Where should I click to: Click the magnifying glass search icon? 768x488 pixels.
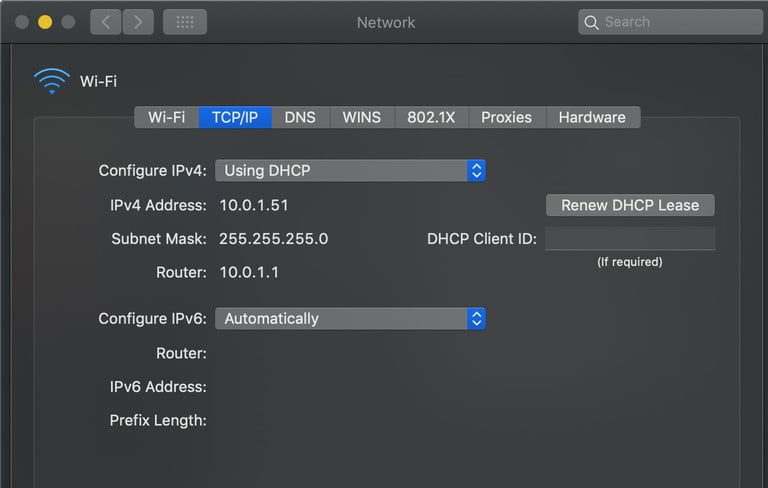point(592,22)
